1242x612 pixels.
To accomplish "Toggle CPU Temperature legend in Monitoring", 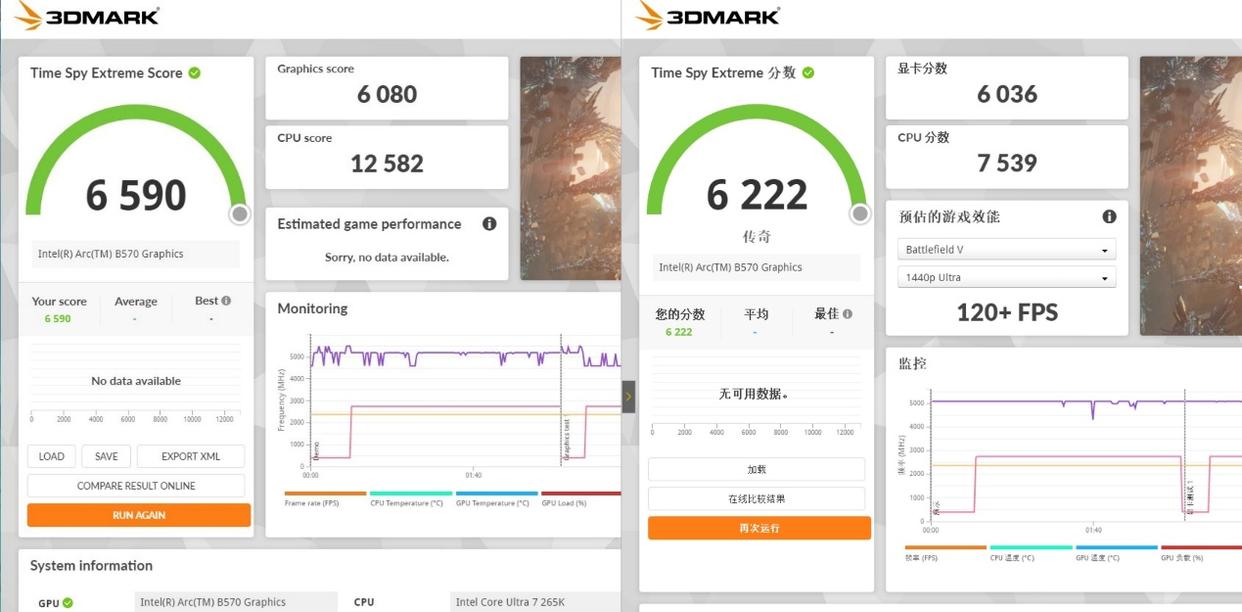I will point(410,498).
